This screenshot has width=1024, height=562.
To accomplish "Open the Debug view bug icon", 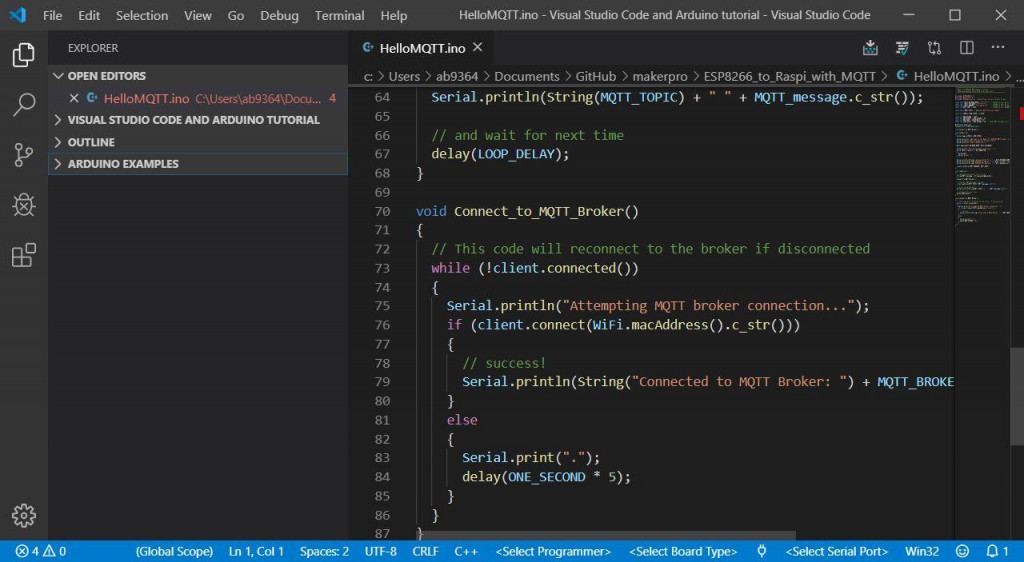I will [24, 205].
